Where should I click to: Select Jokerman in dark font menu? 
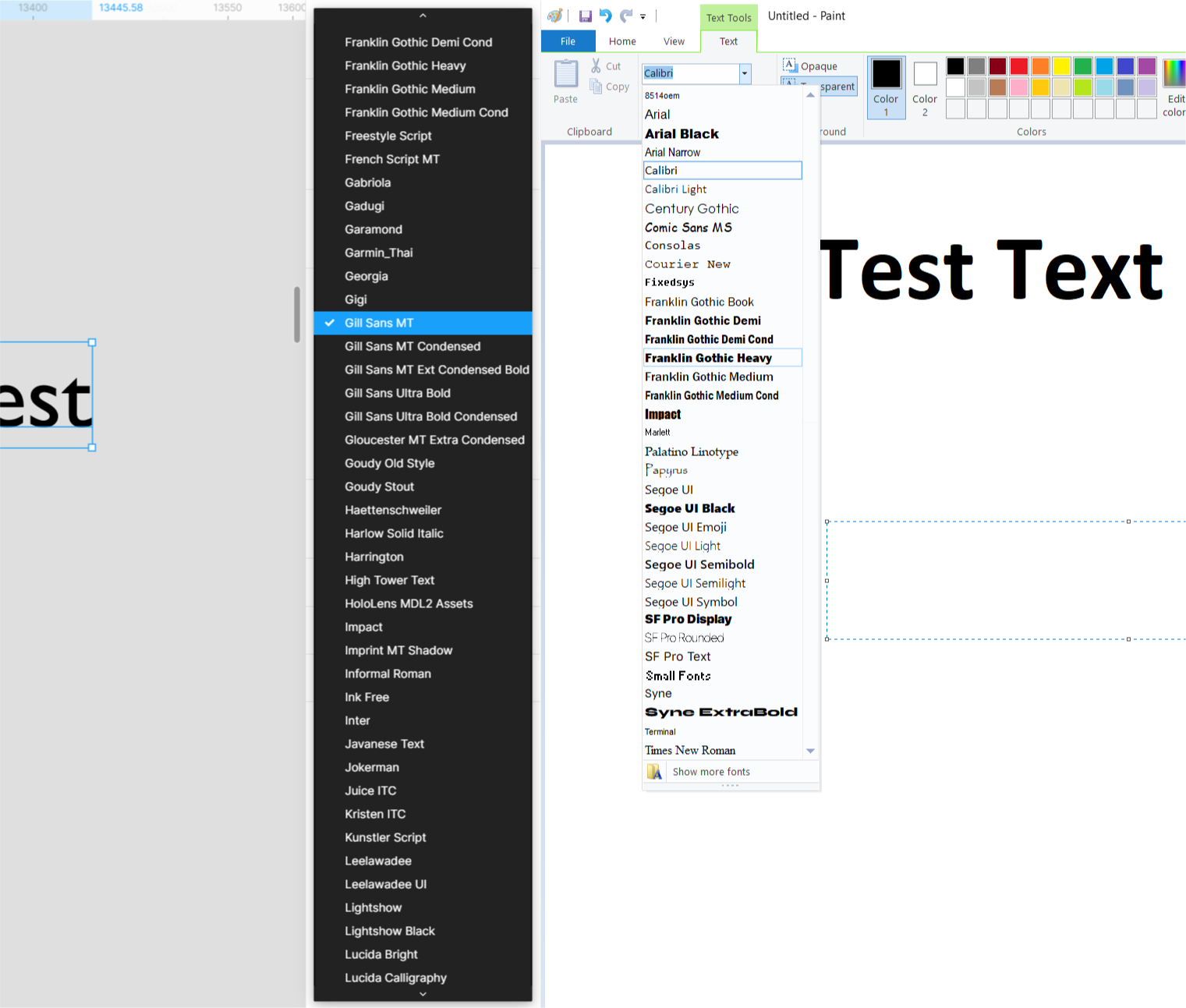click(423, 767)
